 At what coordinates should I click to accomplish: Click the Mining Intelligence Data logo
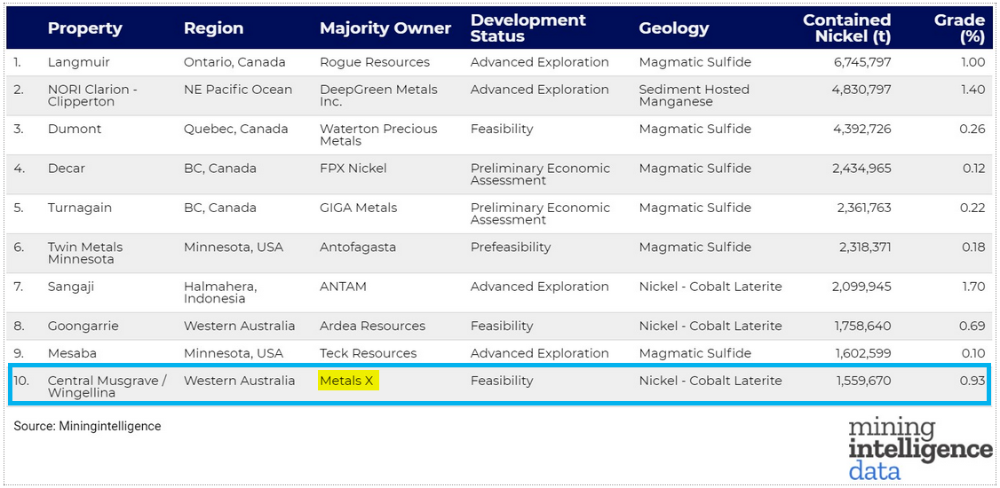919,450
